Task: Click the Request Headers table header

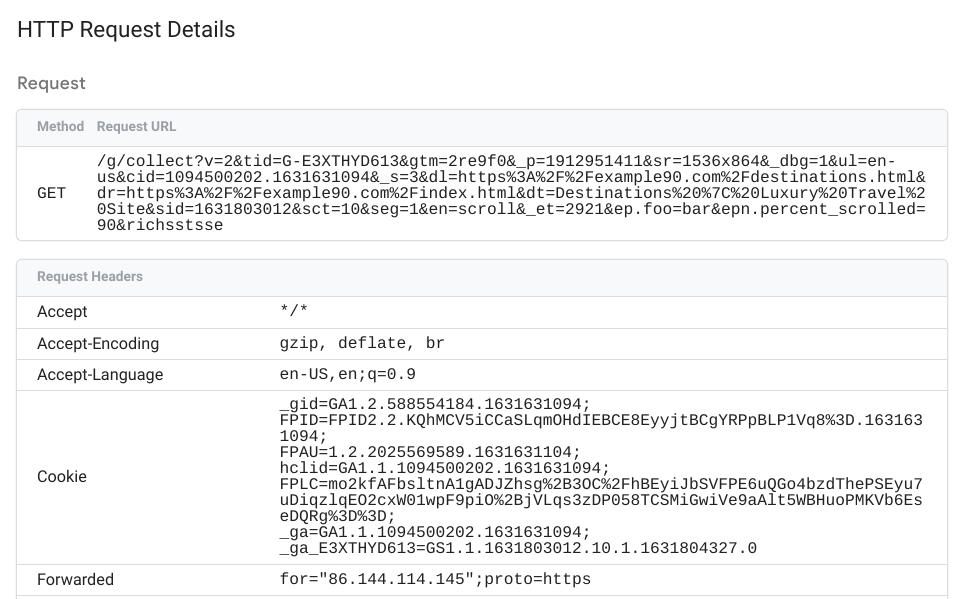Action: [90, 276]
